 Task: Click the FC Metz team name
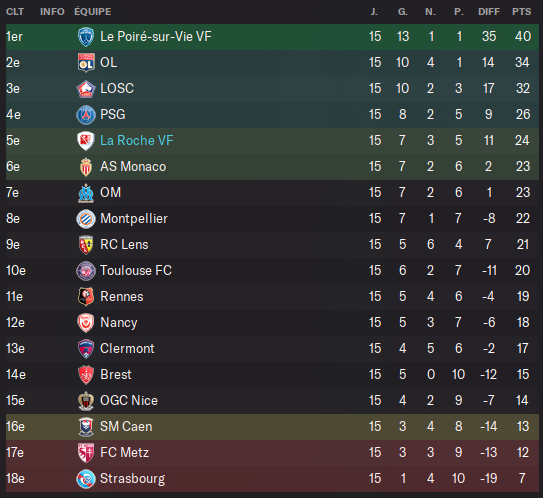tap(124, 453)
